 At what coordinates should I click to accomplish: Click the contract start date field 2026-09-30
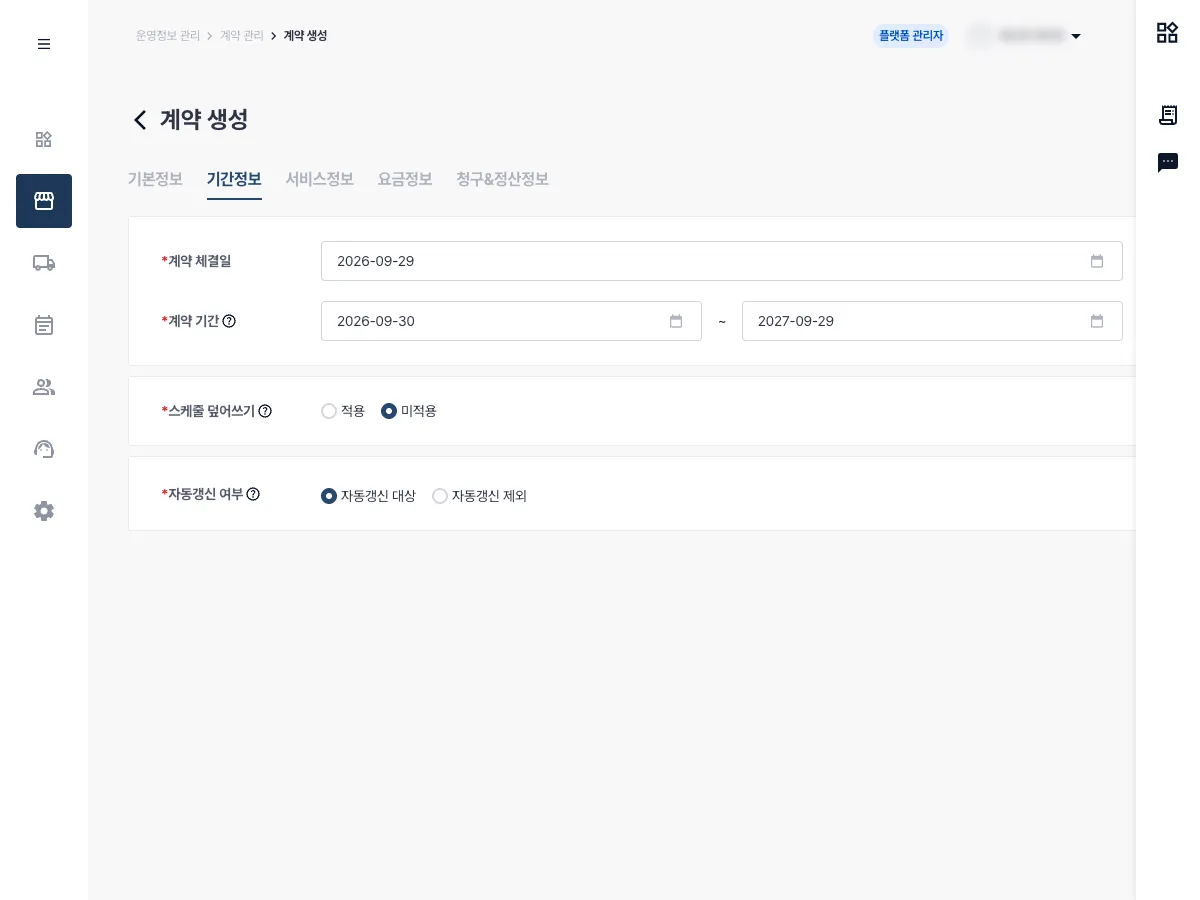pyautogui.click(x=511, y=321)
